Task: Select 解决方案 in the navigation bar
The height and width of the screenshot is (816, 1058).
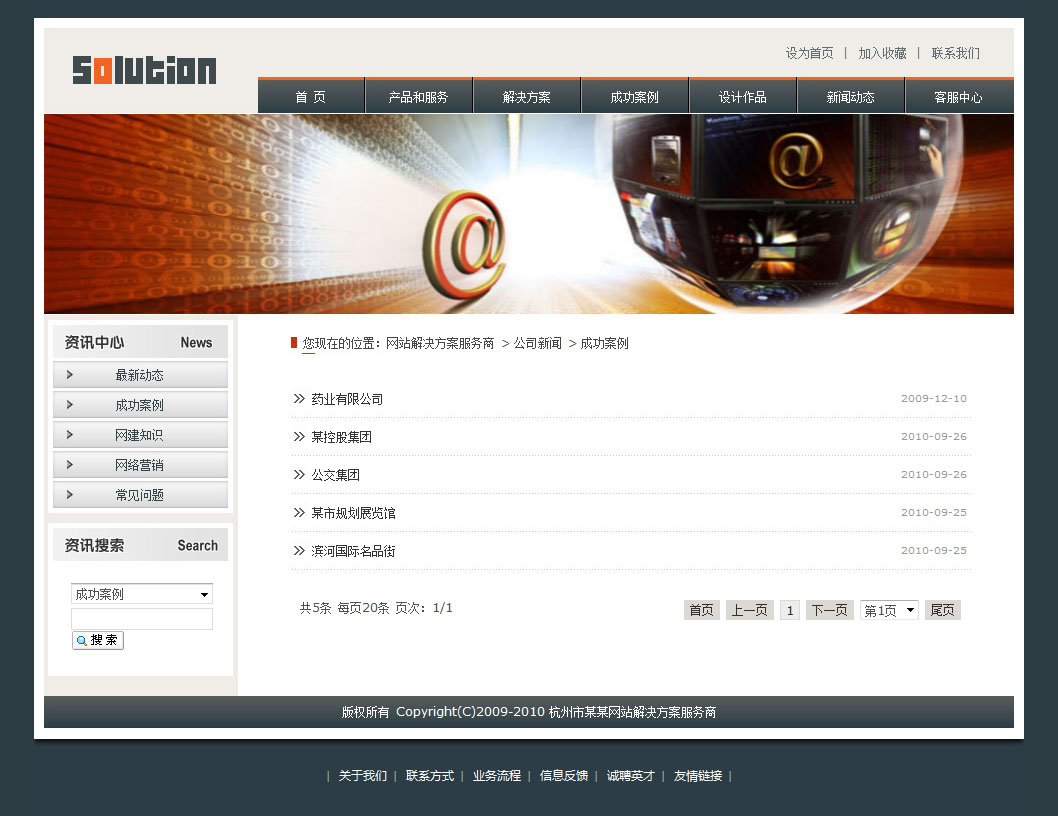Action: click(526, 97)
